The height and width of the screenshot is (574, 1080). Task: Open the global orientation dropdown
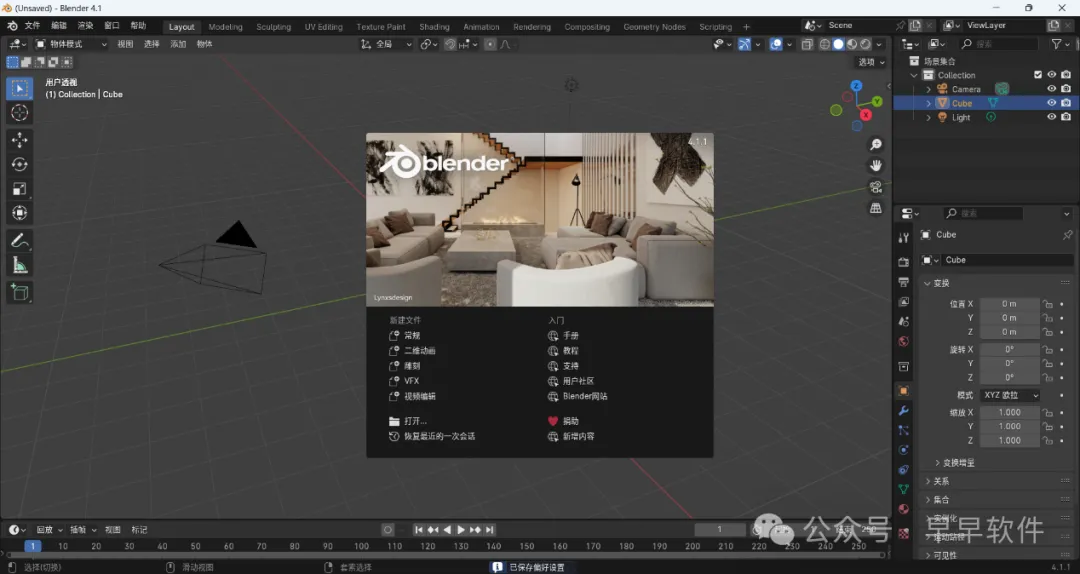[x=386, y=44]
